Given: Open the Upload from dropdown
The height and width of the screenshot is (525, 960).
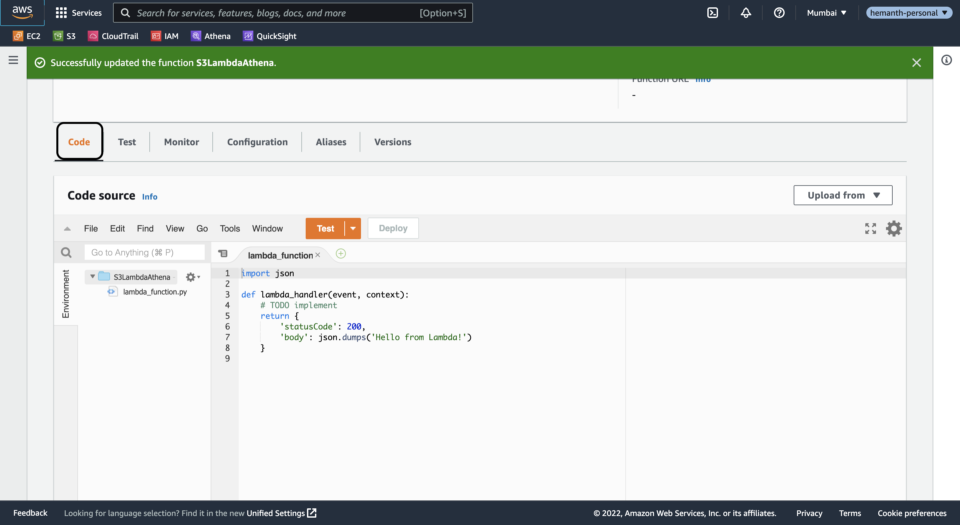Looking at the screenshot, I should pyautogui.click(x=842, y=195).
